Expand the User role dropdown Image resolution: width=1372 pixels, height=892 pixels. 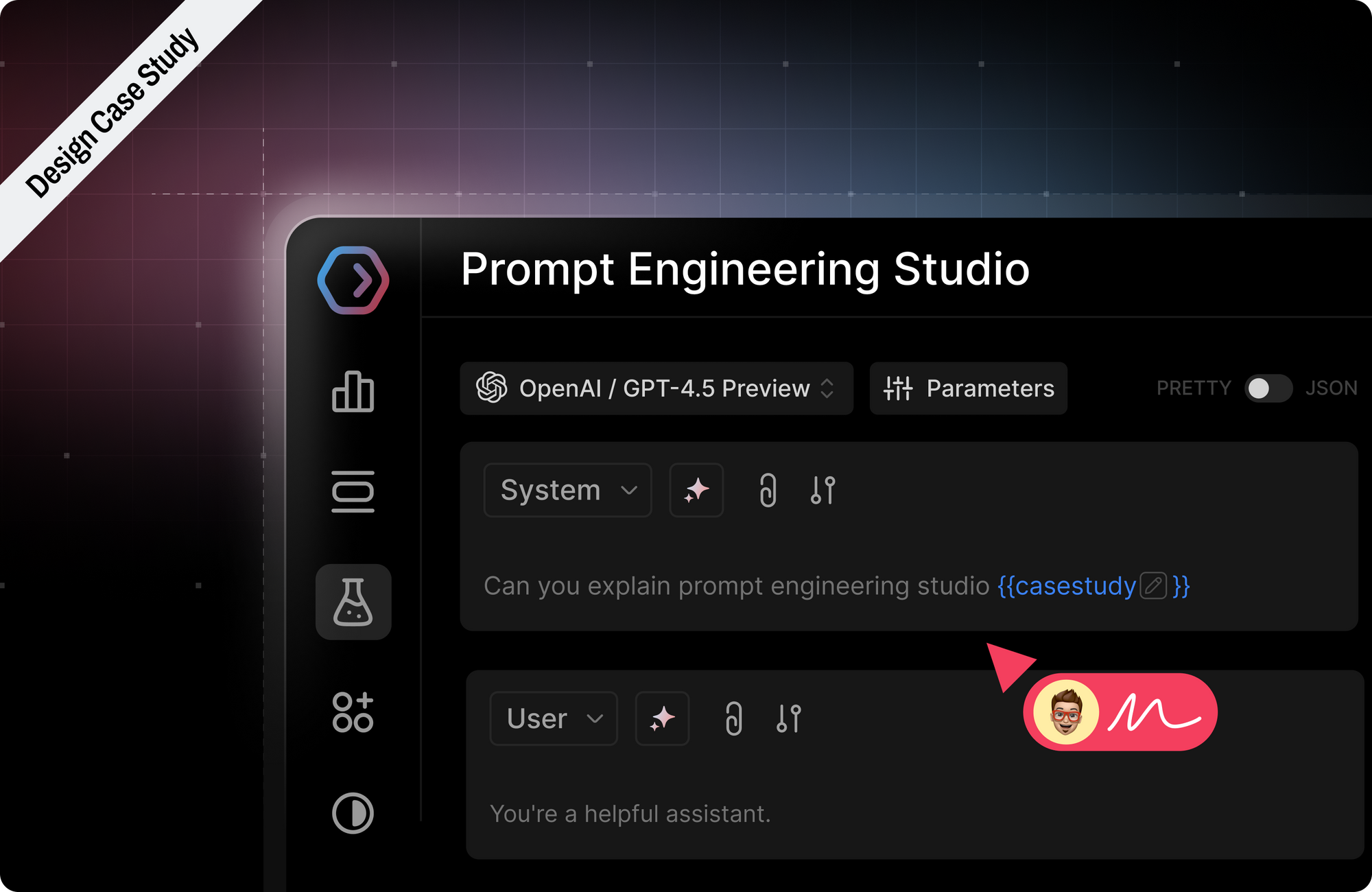pos(553,718)
